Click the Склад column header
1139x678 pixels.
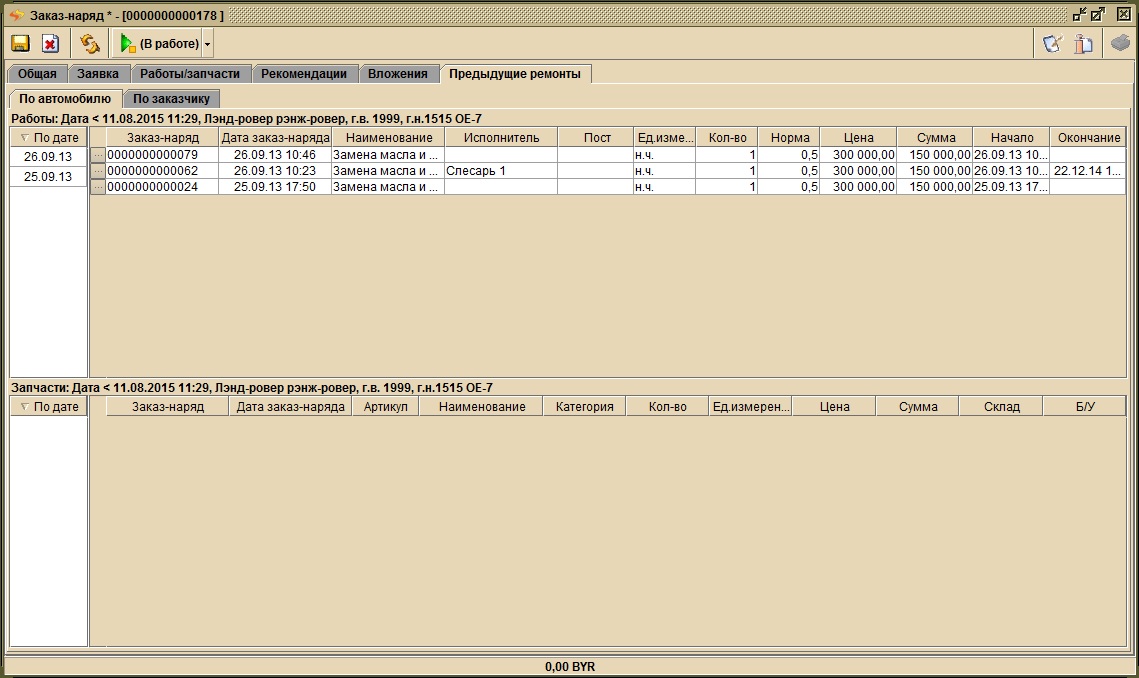[x=1002, y=406]
